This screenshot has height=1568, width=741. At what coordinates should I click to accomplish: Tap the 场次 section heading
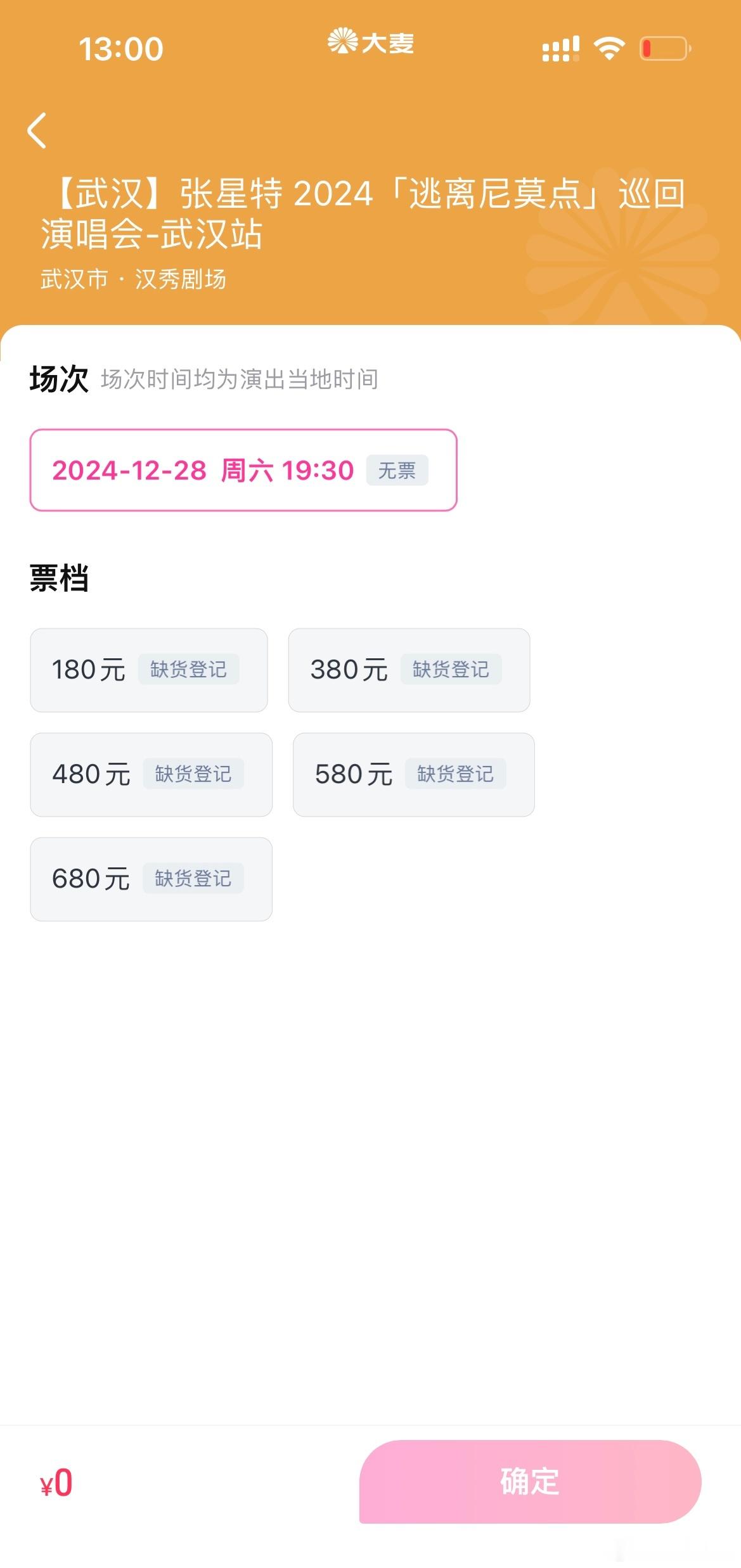tap(59, 379)
